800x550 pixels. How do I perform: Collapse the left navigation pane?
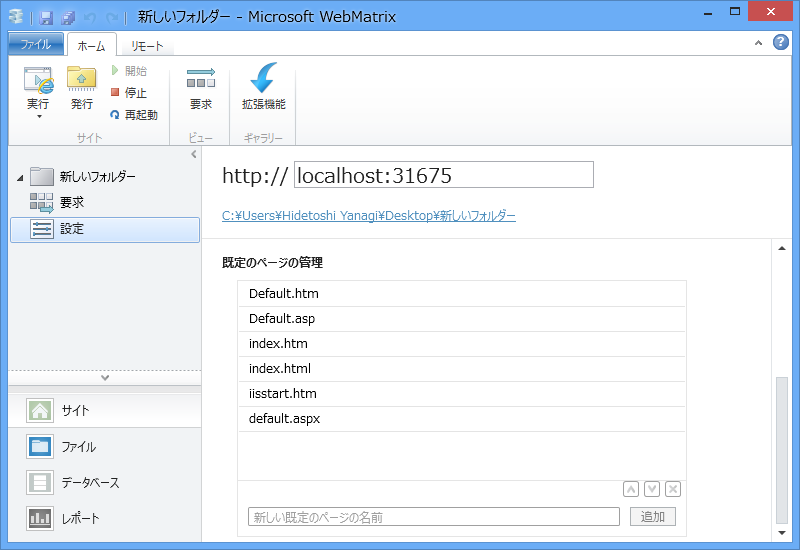pos(194,154)
